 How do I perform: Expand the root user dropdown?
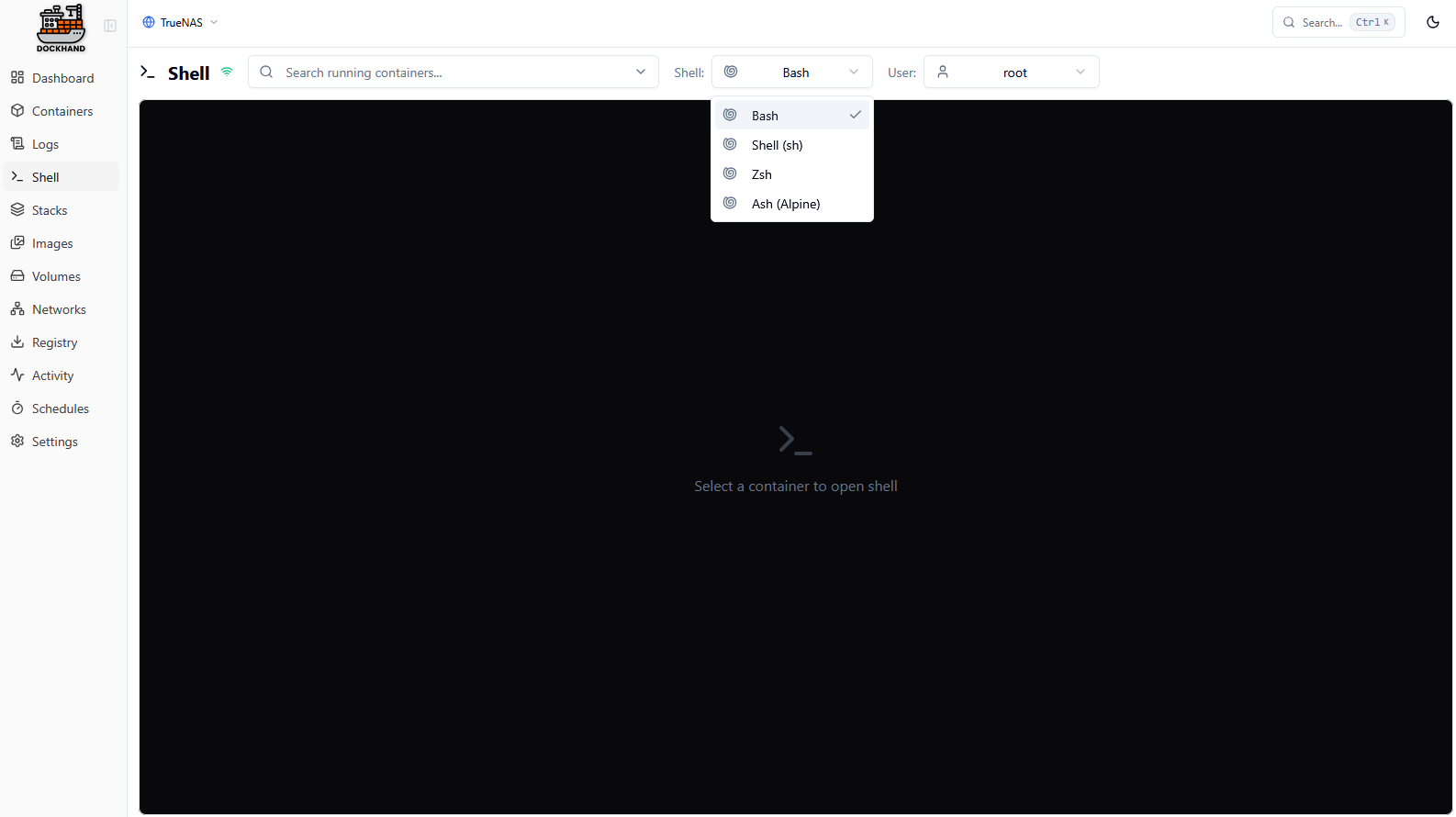[x=1011, y=73]
